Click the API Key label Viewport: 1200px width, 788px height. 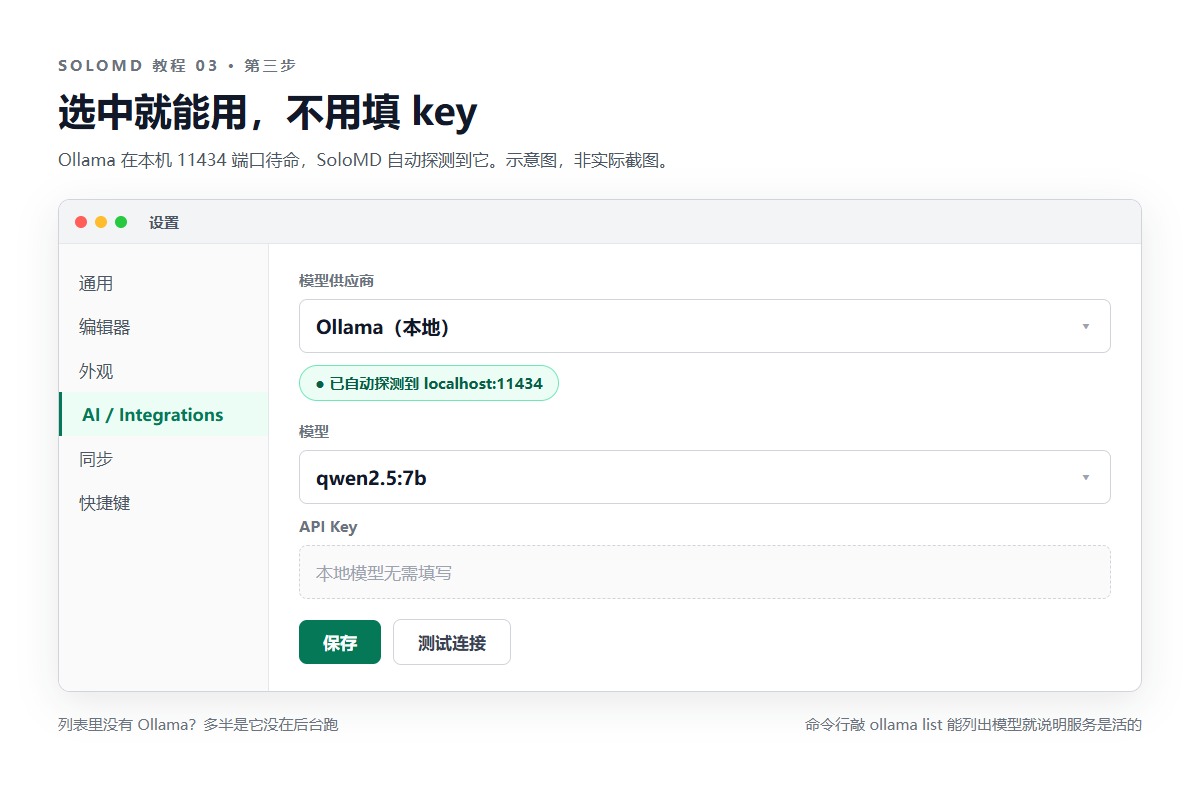[x=328, y=526]
